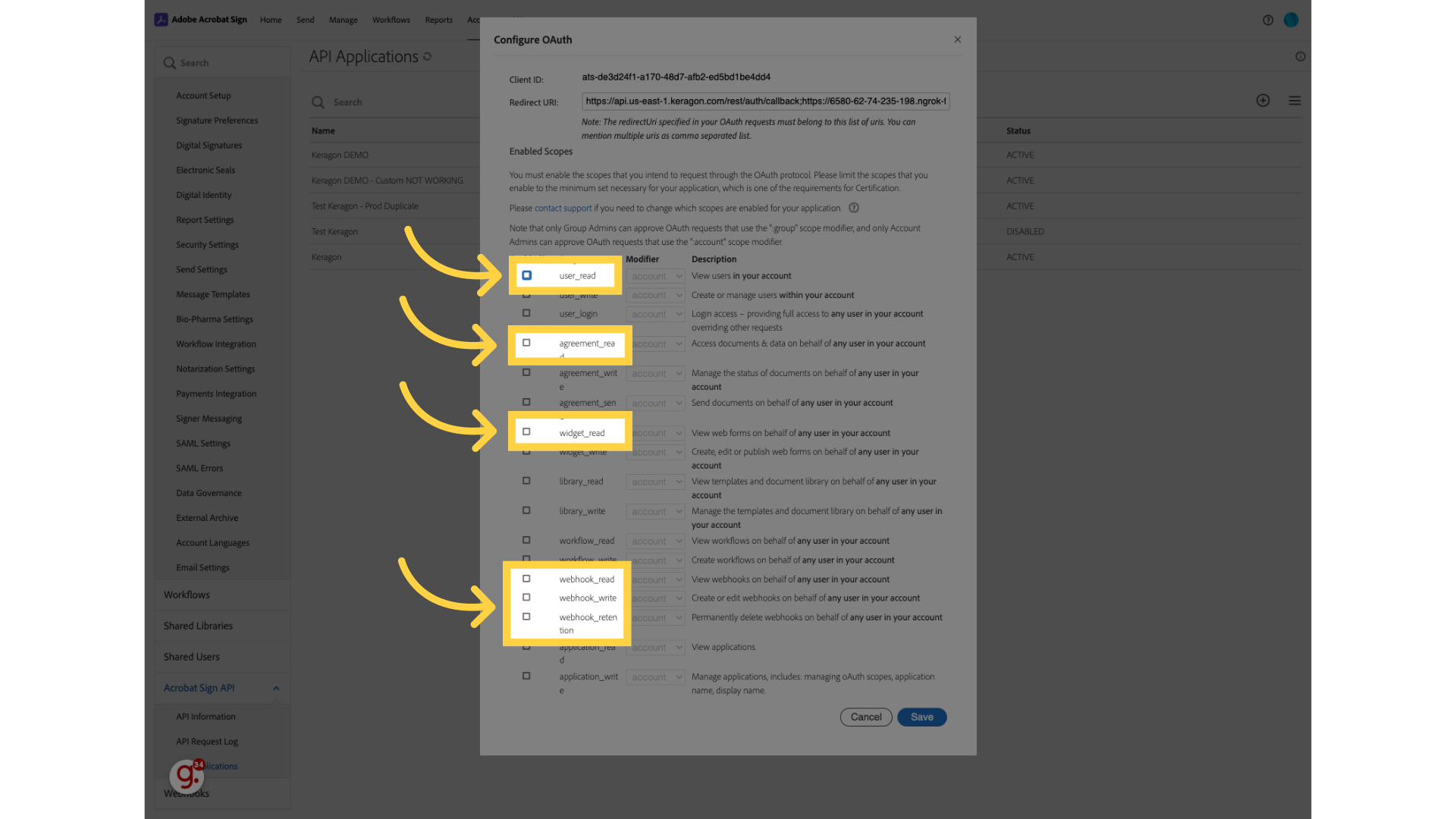1456x819 pixels.
Task: Open the Manage menu
Action: coord(344,20)
